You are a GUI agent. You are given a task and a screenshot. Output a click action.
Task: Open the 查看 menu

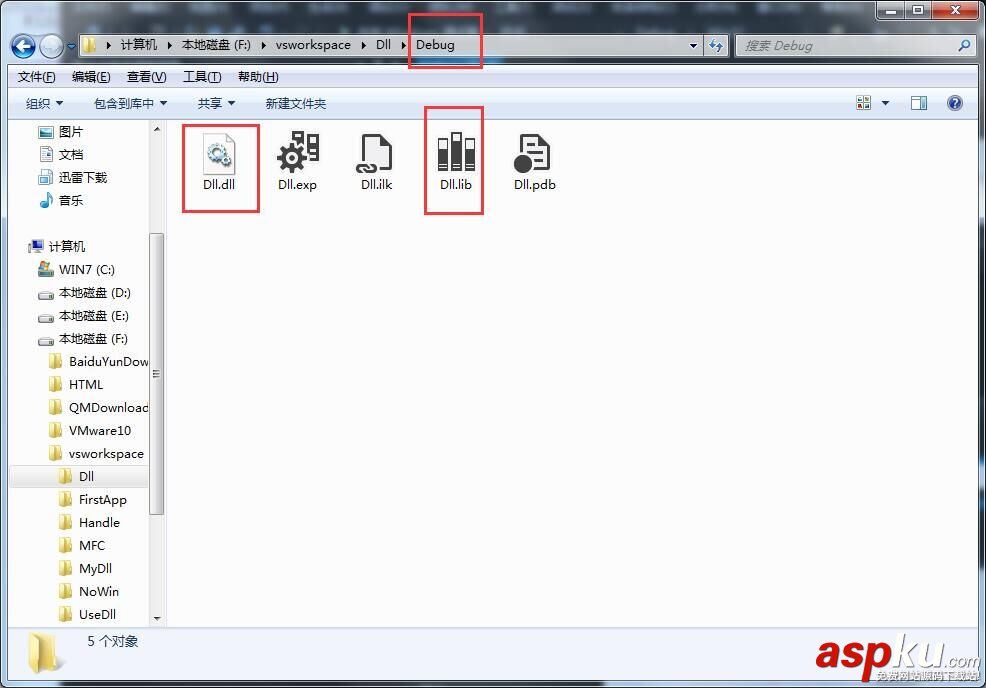[x=145, y=76]
